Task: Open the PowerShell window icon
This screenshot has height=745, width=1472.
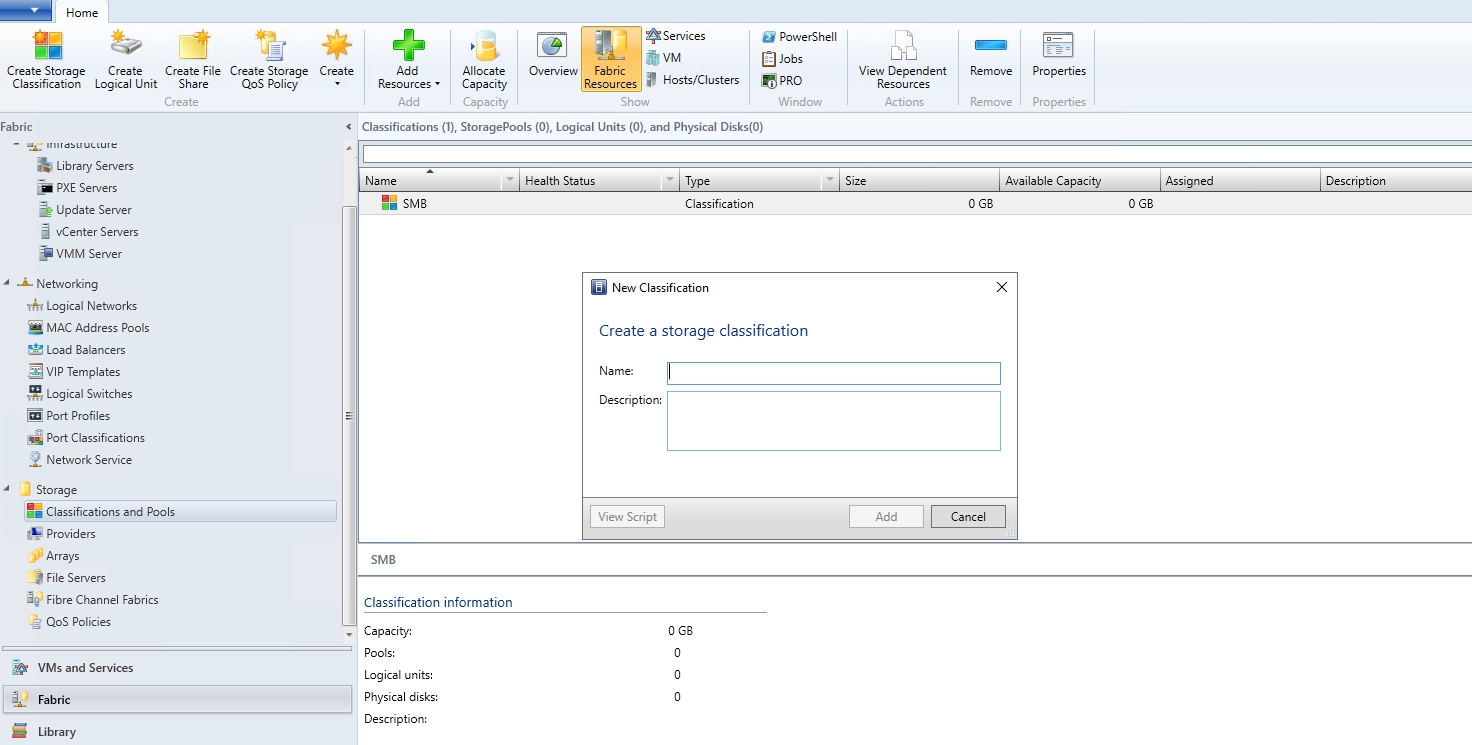Action: coord(799,36)
